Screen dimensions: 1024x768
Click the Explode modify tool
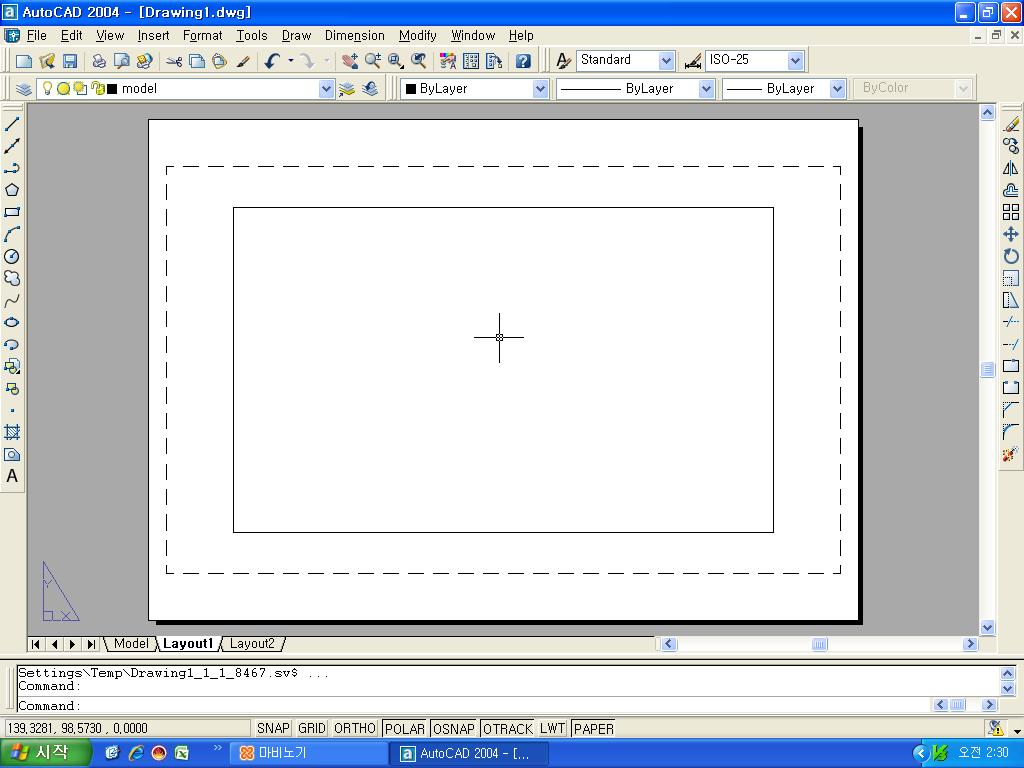(1011, 454)
